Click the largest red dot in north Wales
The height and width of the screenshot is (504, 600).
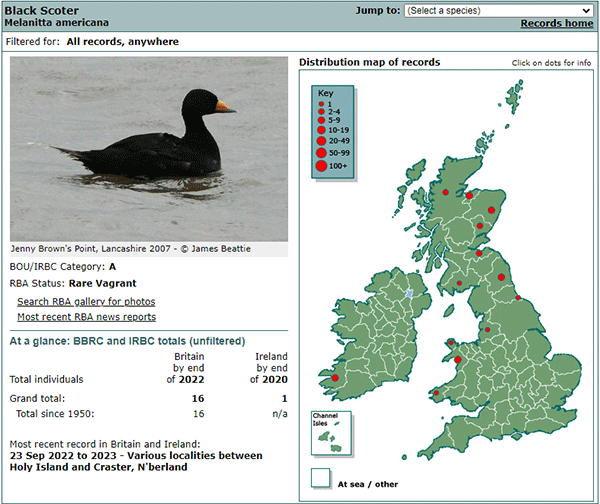[x=458, y=359]
